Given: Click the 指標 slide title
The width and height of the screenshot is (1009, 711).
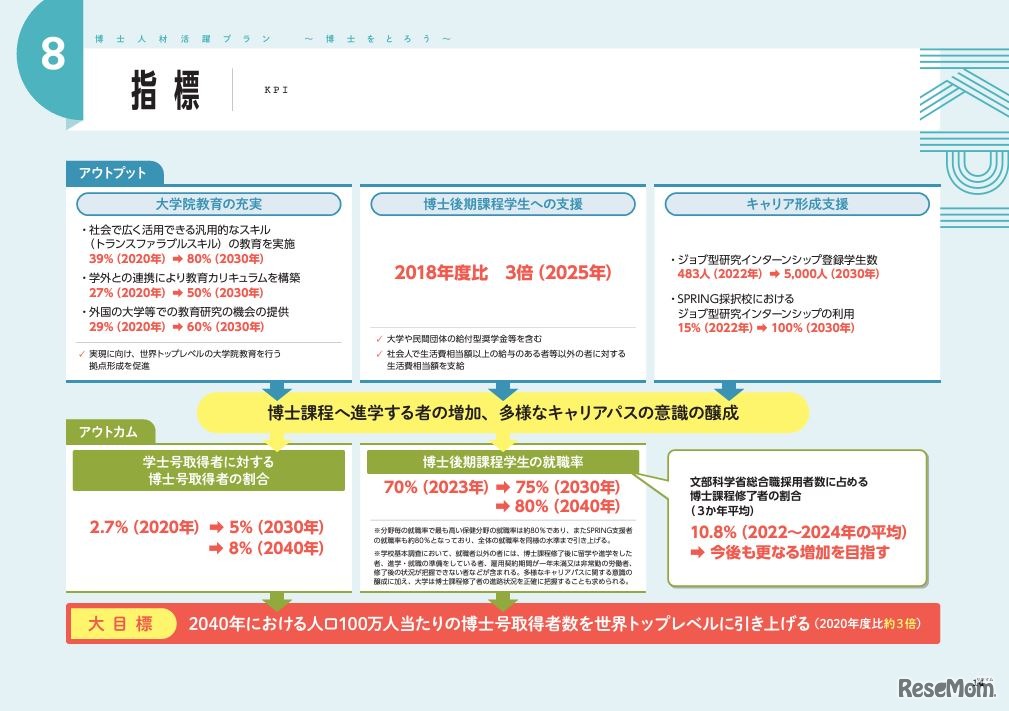Looking at the screenshot, I should point(165,90).
